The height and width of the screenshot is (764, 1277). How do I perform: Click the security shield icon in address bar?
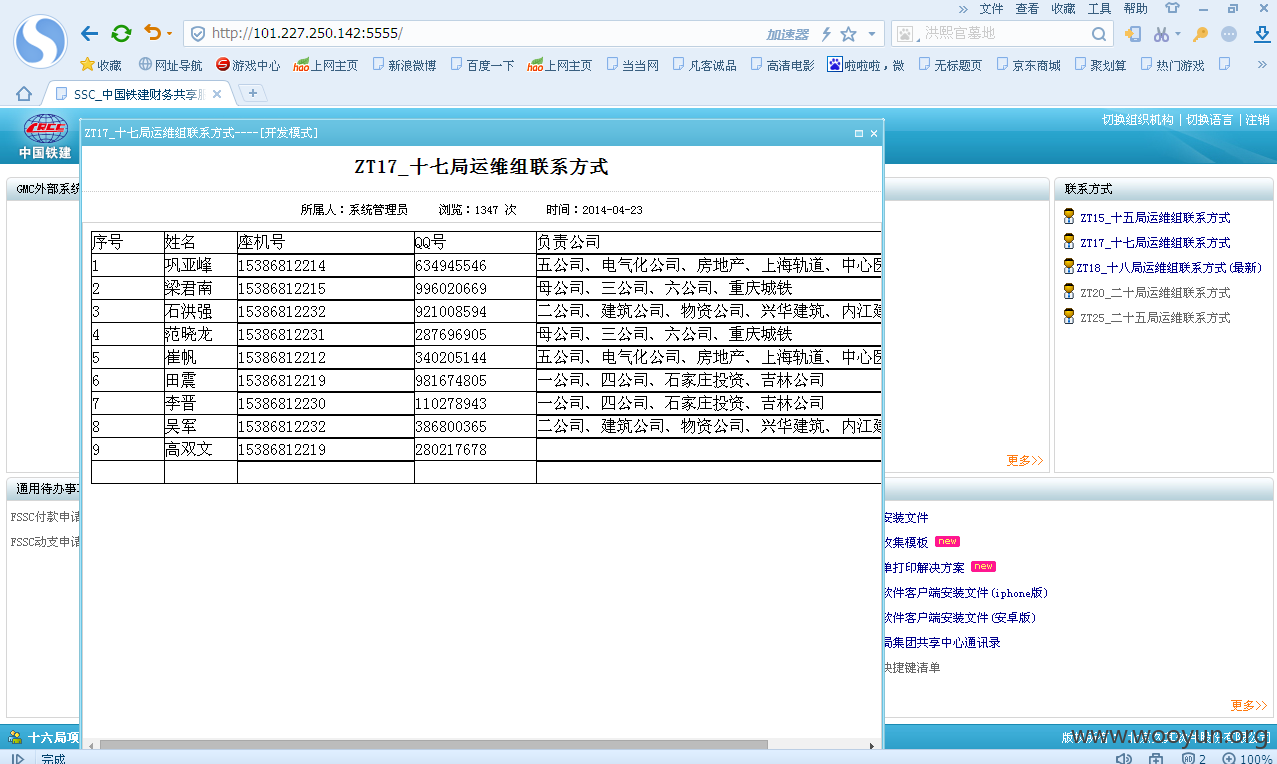coord(197,34)
